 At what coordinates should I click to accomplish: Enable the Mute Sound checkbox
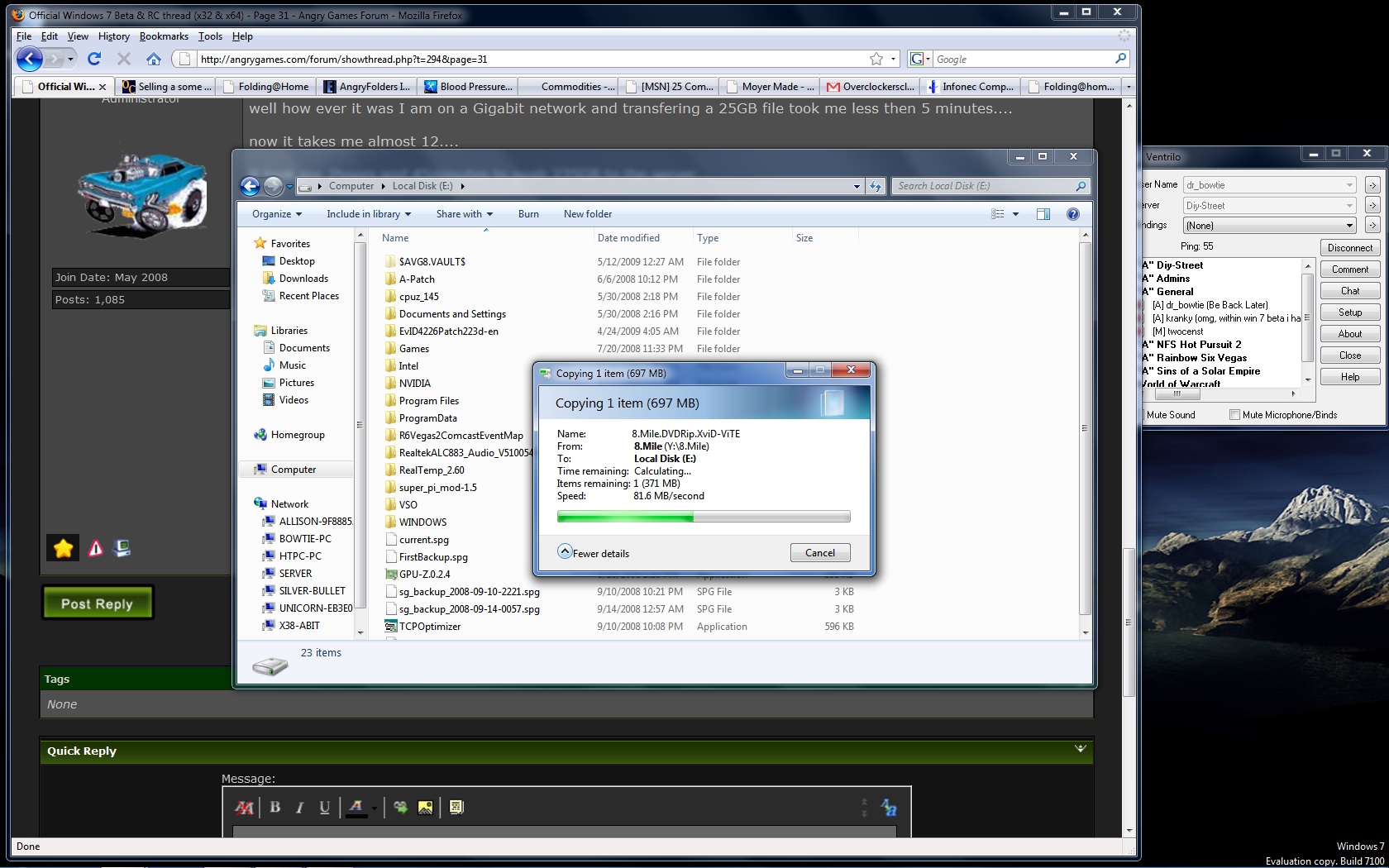click(x=1142, y=415)
